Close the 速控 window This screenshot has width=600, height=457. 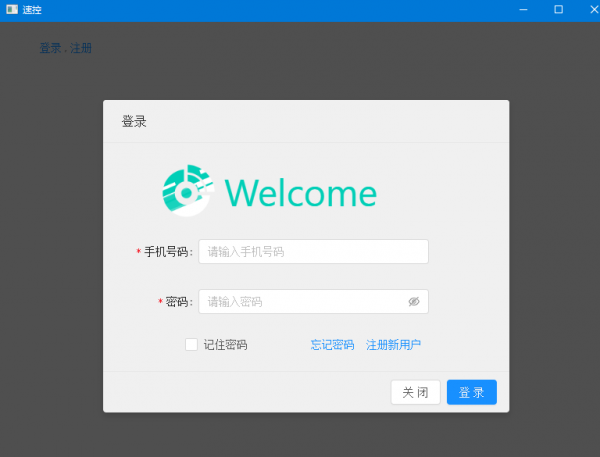pyautogui.click(x=593, y=10)
